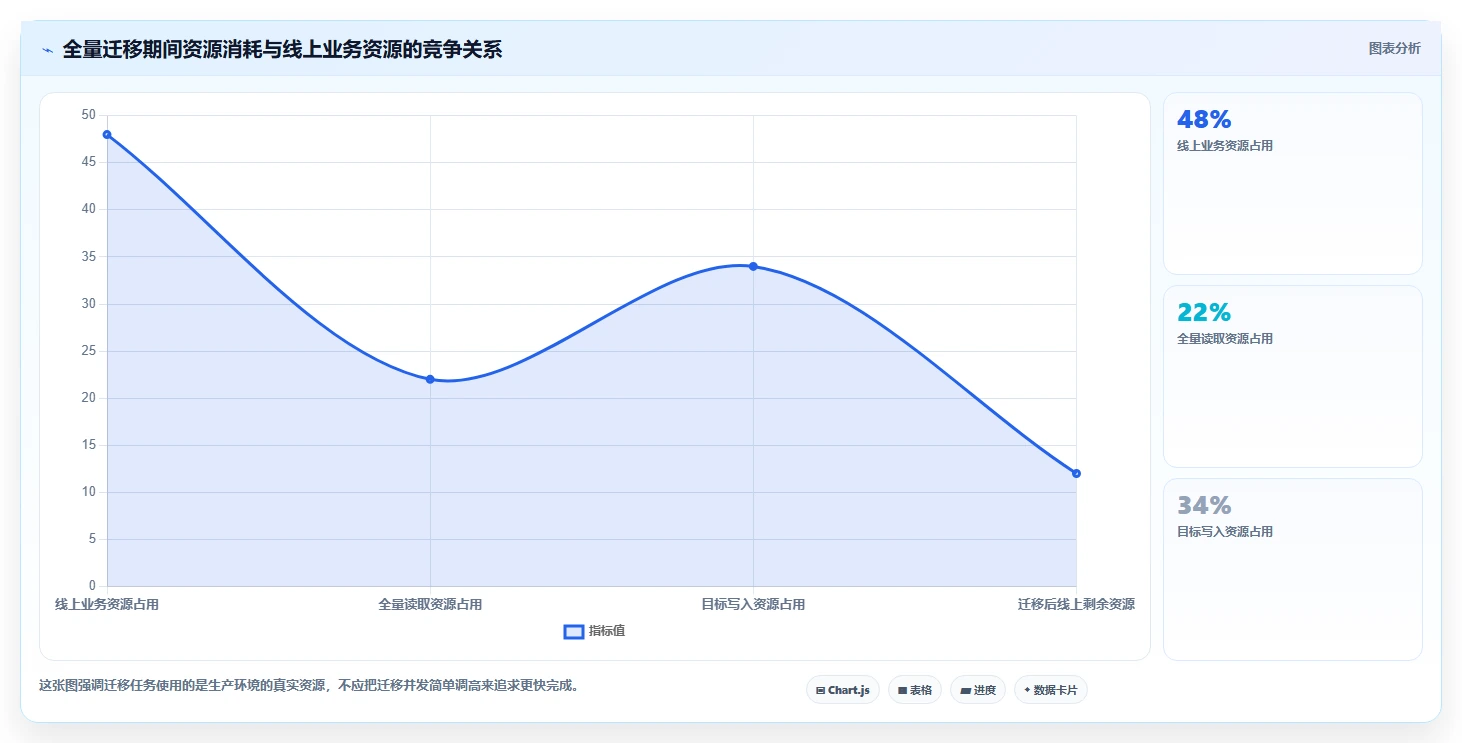Click x-axis label 线上业务资源占用
Image resolution: width=1462 pixels, height=743 pixels.
click(107, 604)
